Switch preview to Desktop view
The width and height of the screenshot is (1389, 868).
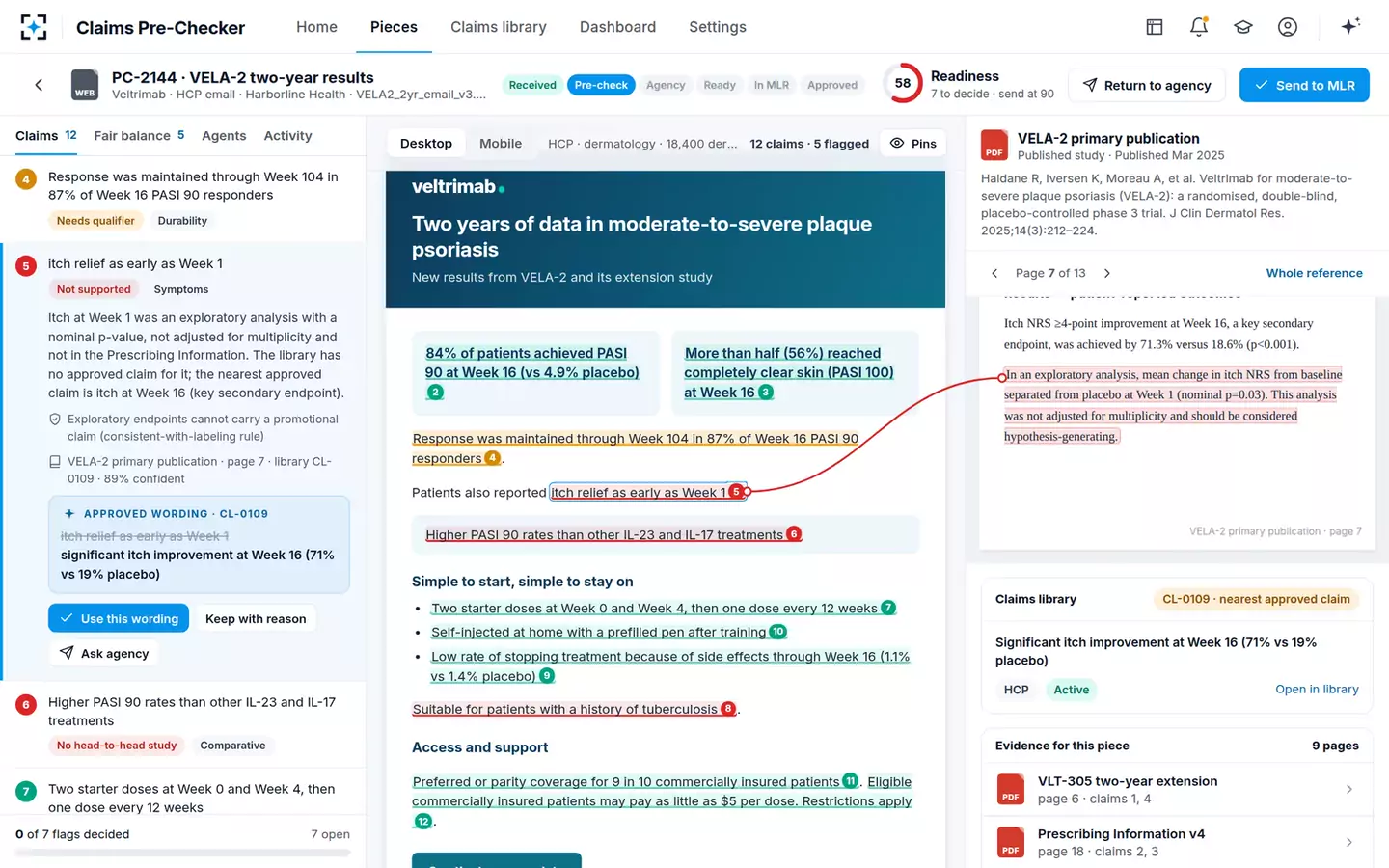[x=426, y=144]
